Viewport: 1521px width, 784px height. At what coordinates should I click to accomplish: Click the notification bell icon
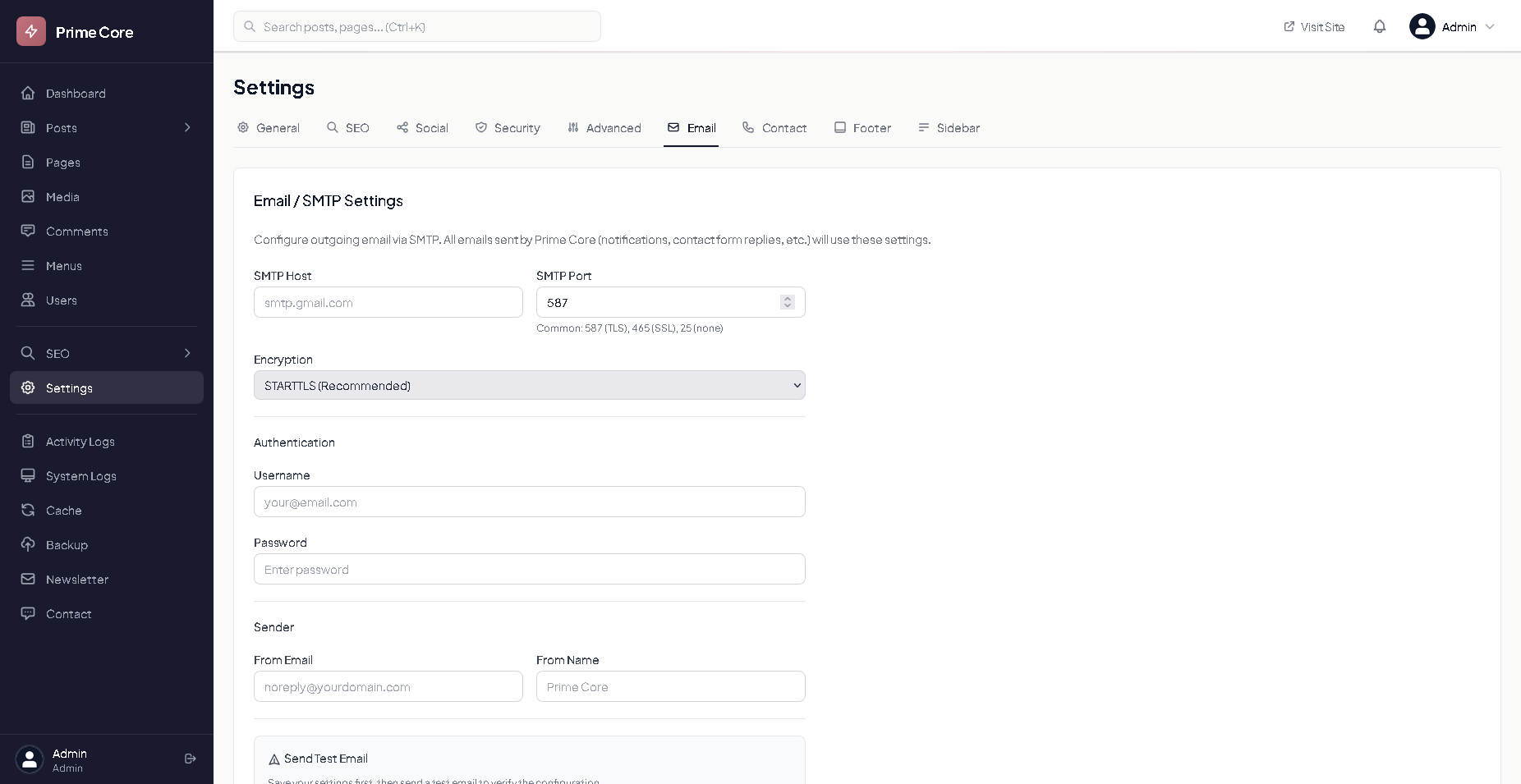pos(1378,26)
